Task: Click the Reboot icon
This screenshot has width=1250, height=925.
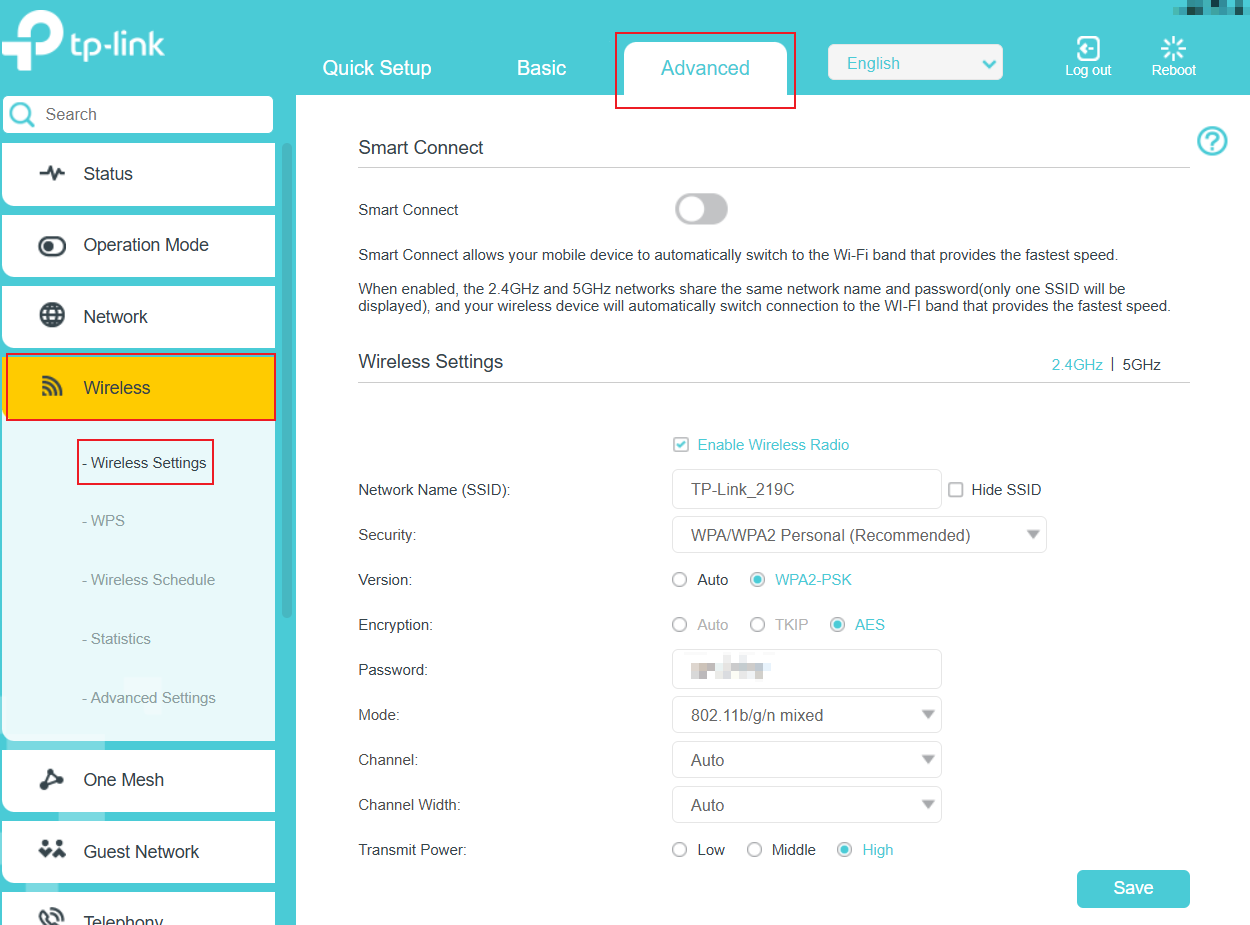Action: coord(1173,48)
